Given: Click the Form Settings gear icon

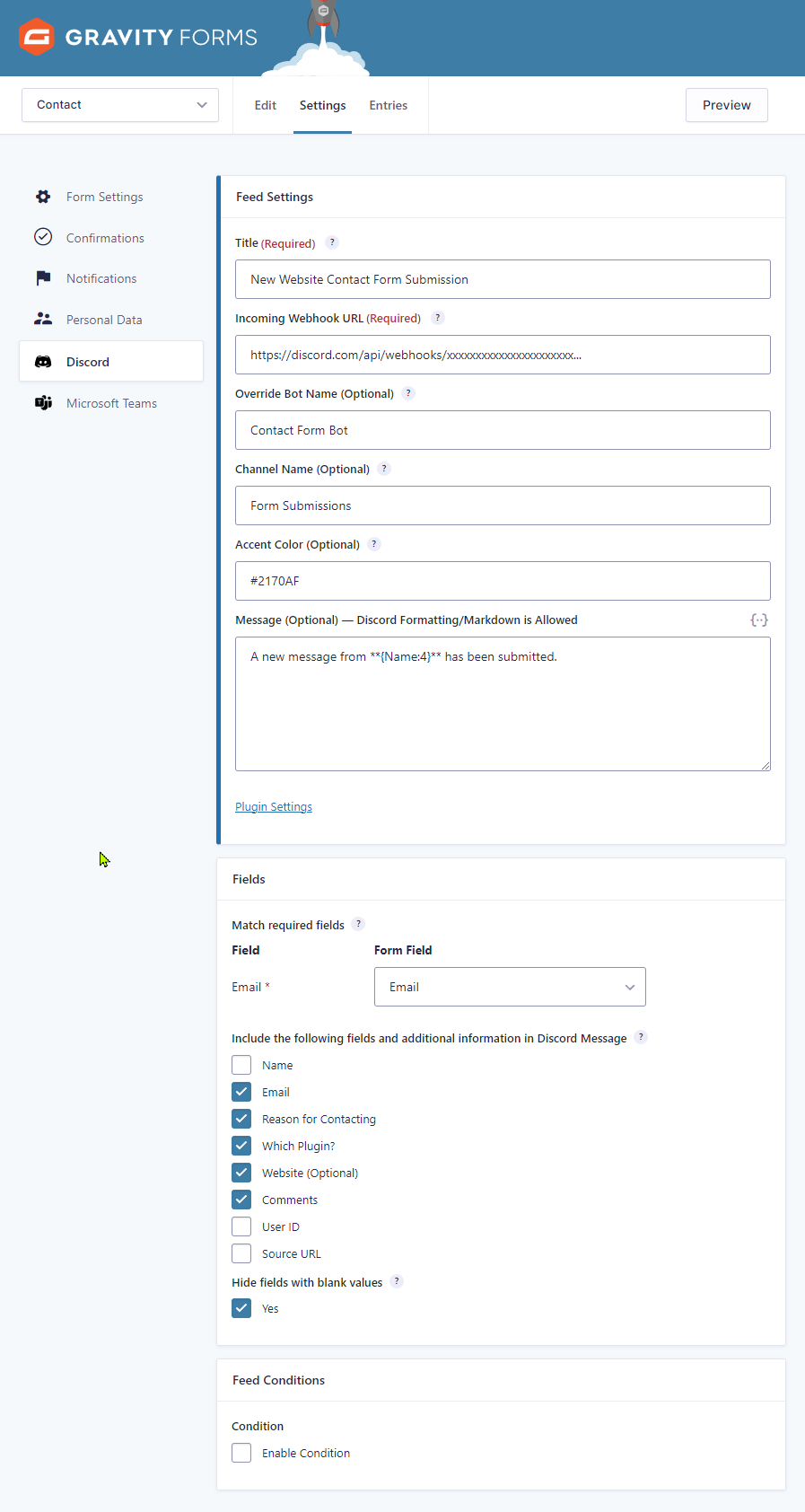Looking at the screenshot, I should pyautogui.click(x=43, y=197).
